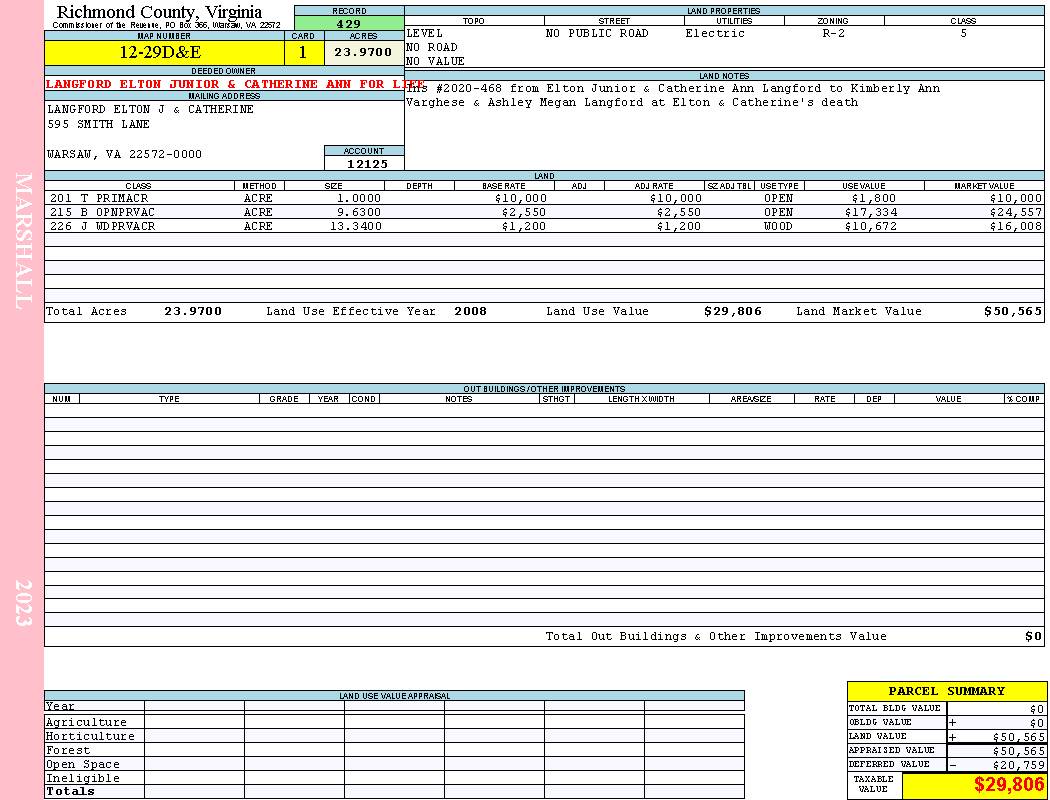The width and height of the screenshot is (1050, 800).
Task: Click the Land Use Effective Year 2008
Action: click(x=470, y=311)
